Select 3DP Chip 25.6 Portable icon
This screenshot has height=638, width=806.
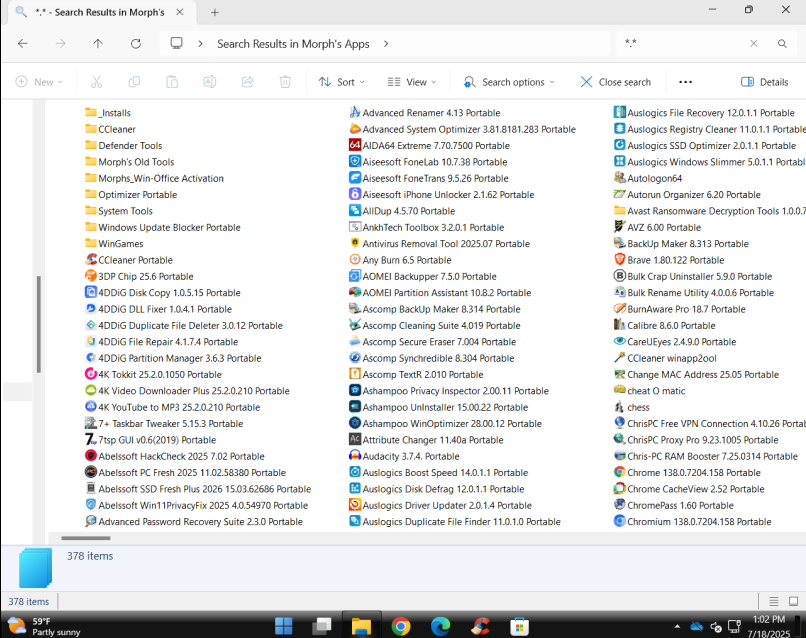91,276
